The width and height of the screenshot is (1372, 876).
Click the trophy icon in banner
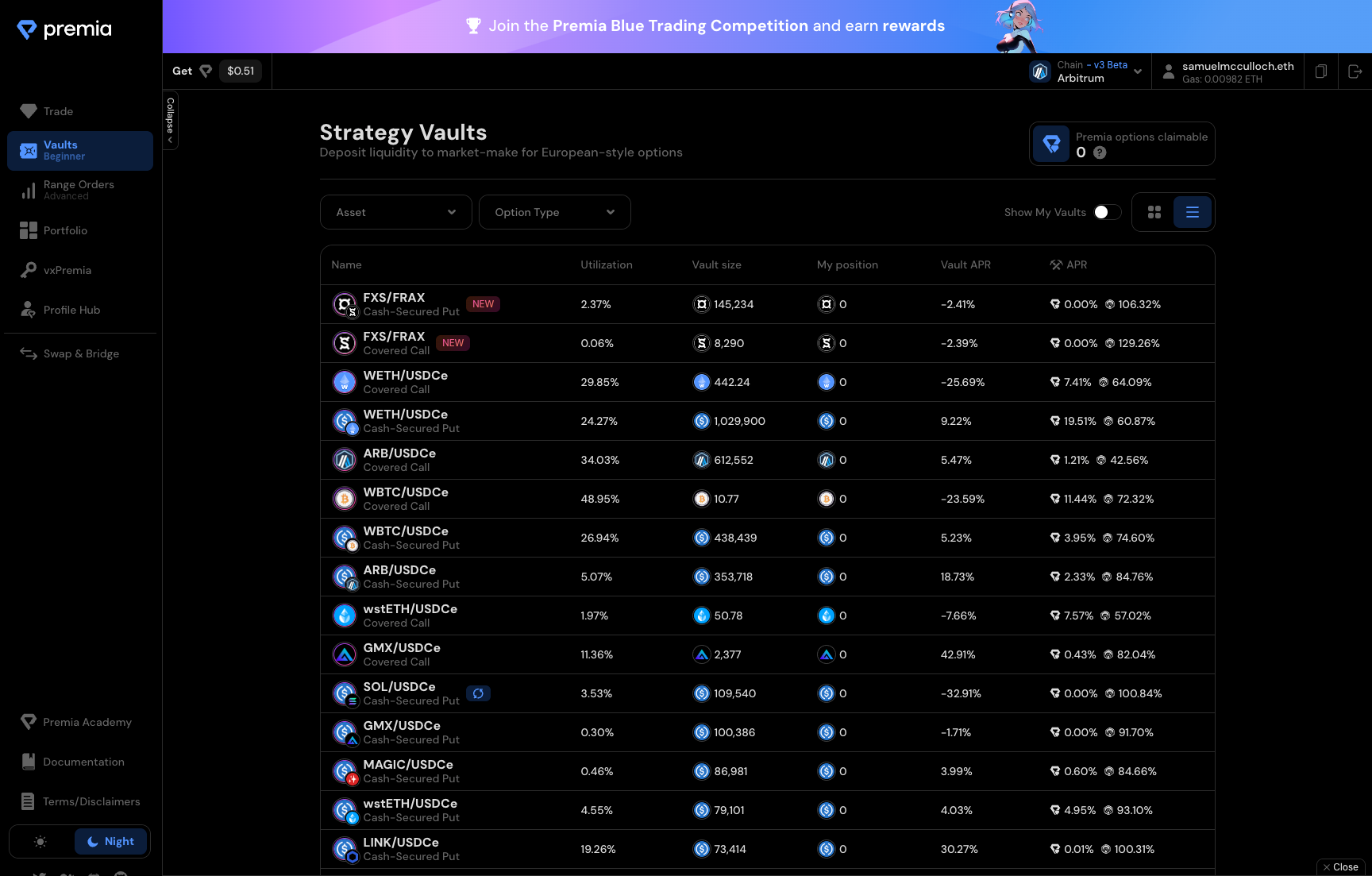(473, 26)
